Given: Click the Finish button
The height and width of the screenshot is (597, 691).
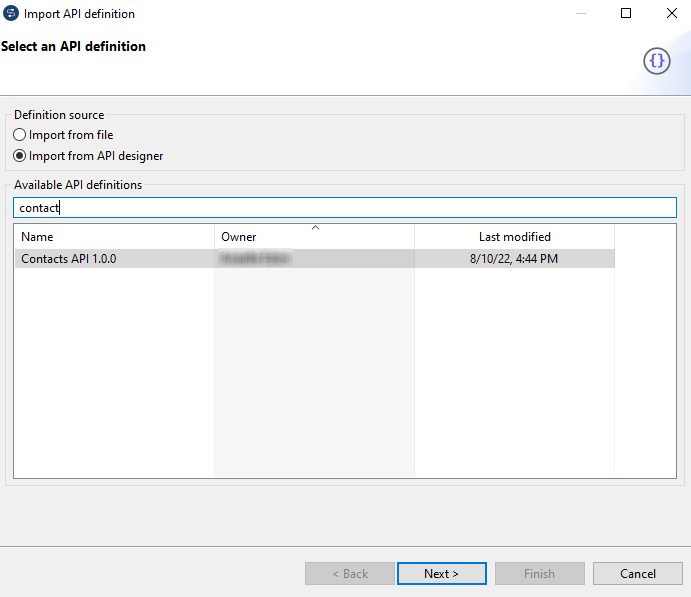Looking at the screenshot, I should [539, 574].
